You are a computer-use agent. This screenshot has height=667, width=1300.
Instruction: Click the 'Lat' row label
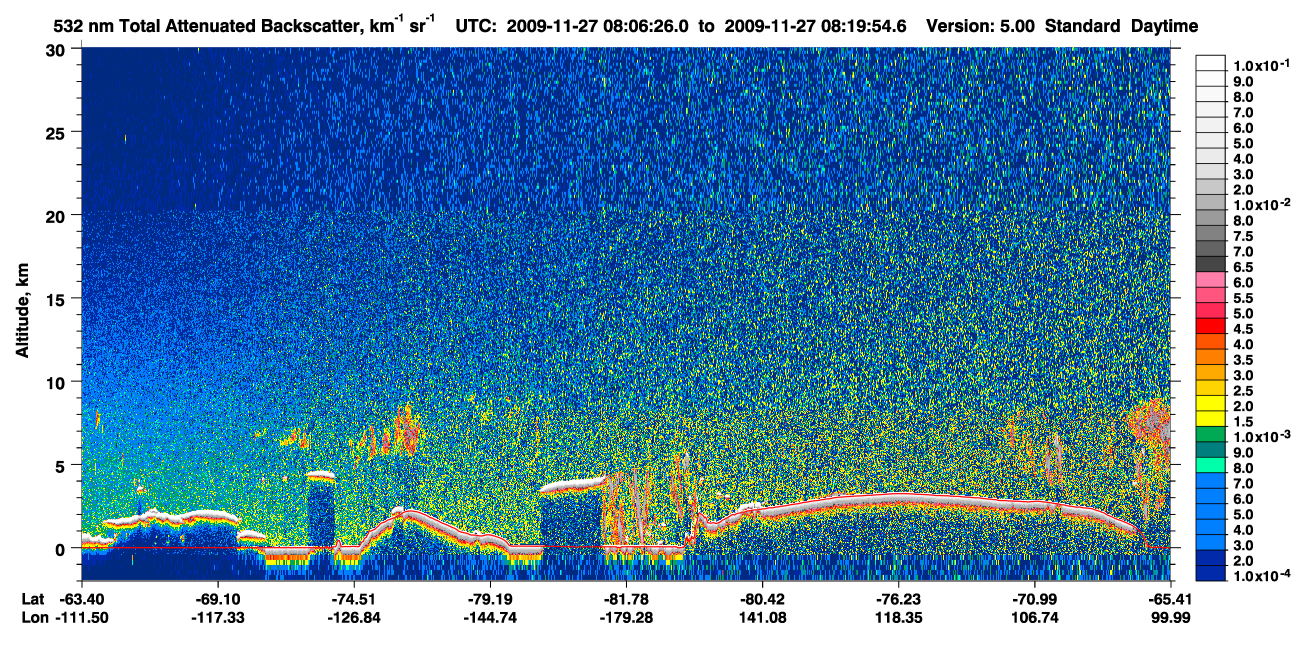point(32,599)
